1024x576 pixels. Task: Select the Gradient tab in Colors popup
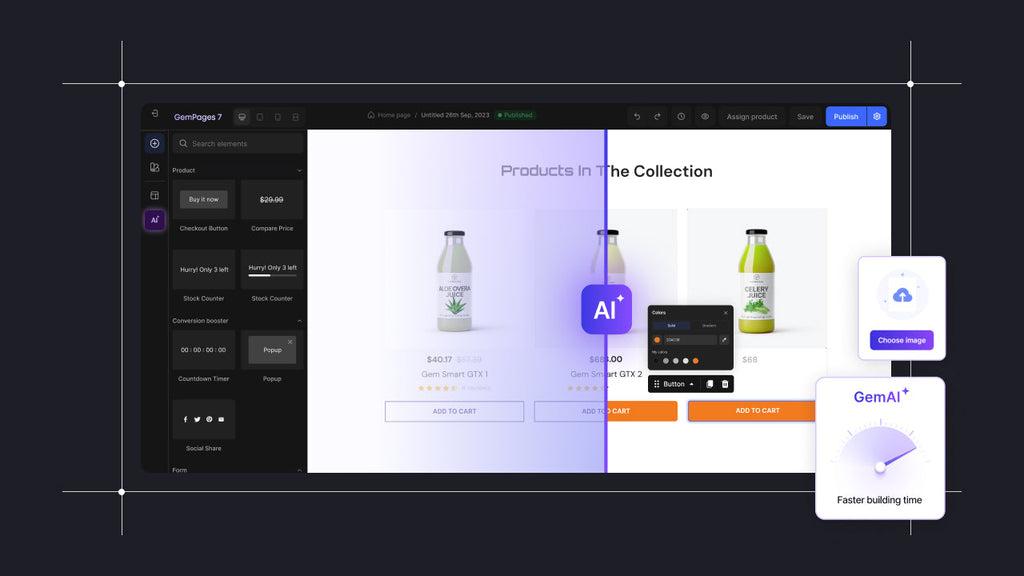pos(709,325)
